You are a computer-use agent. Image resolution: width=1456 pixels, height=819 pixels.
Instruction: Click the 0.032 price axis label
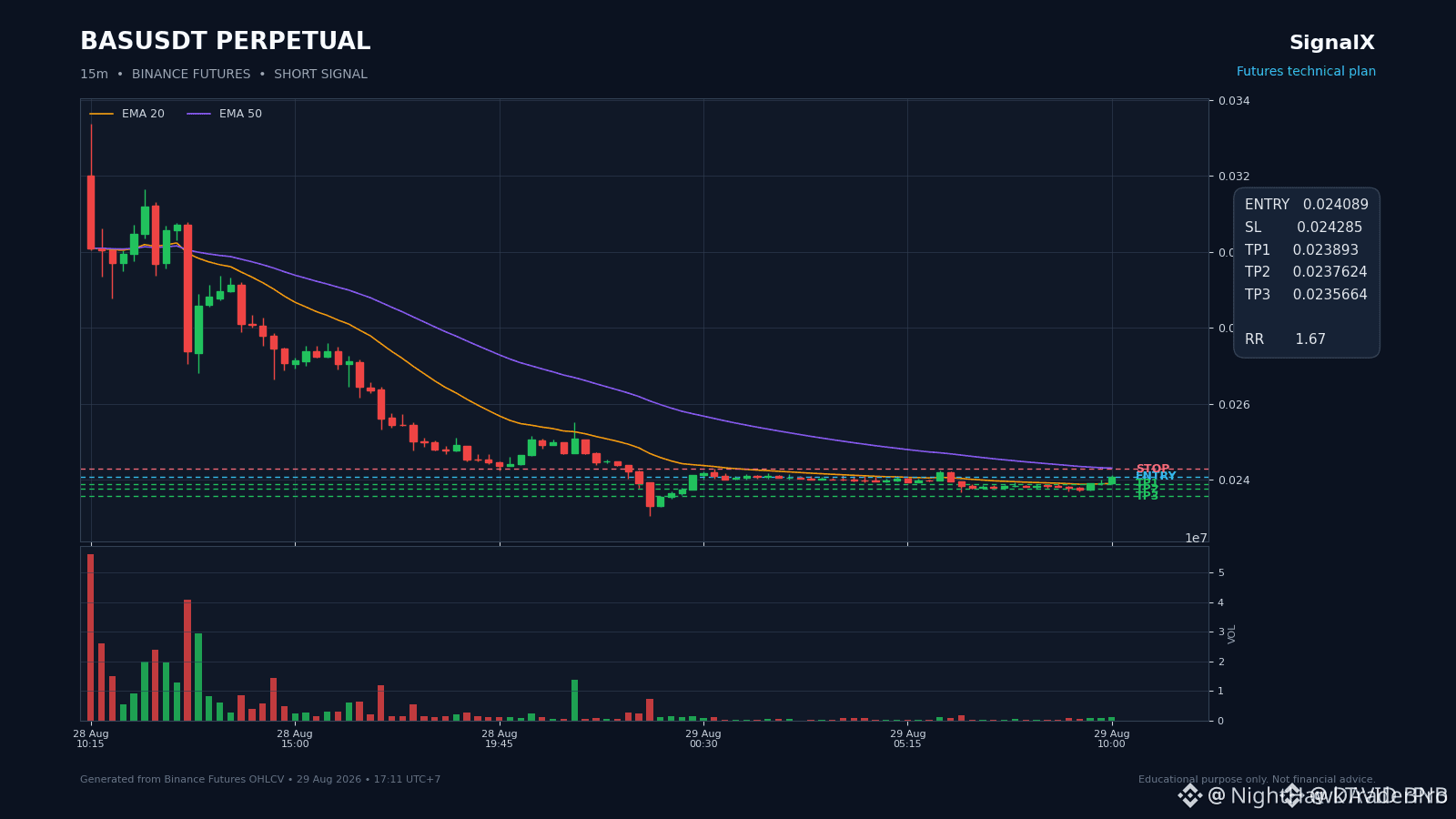pyautogui.click(x=1234, y=177)
